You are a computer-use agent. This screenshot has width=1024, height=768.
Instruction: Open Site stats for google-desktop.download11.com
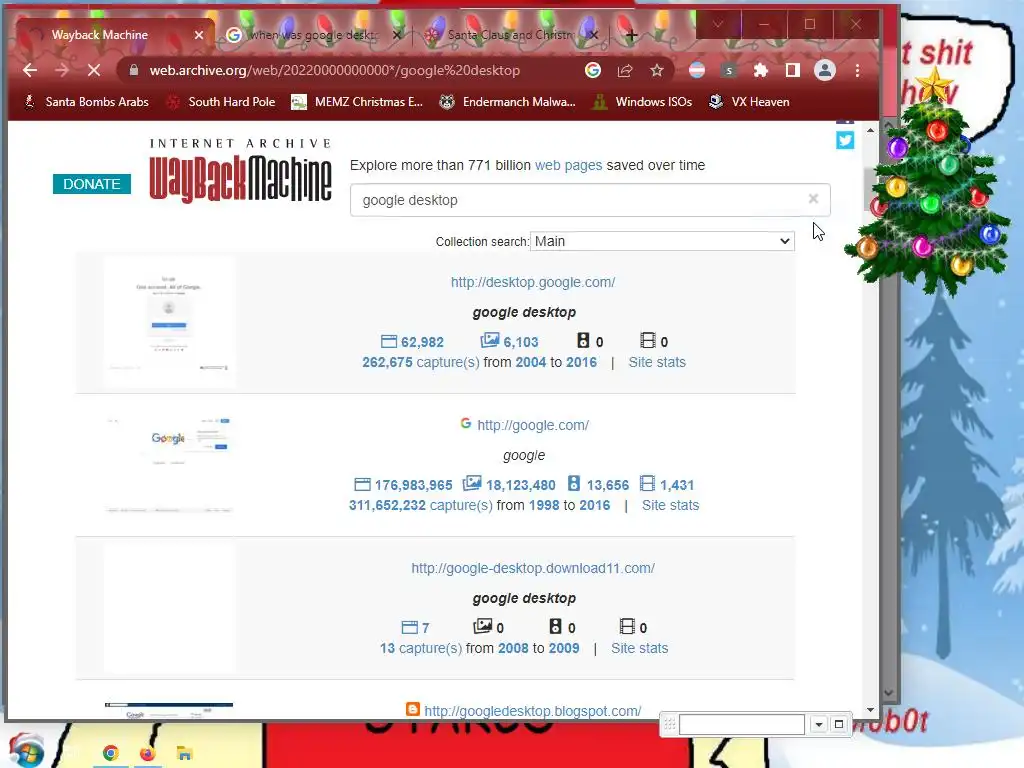coord(639,648)
